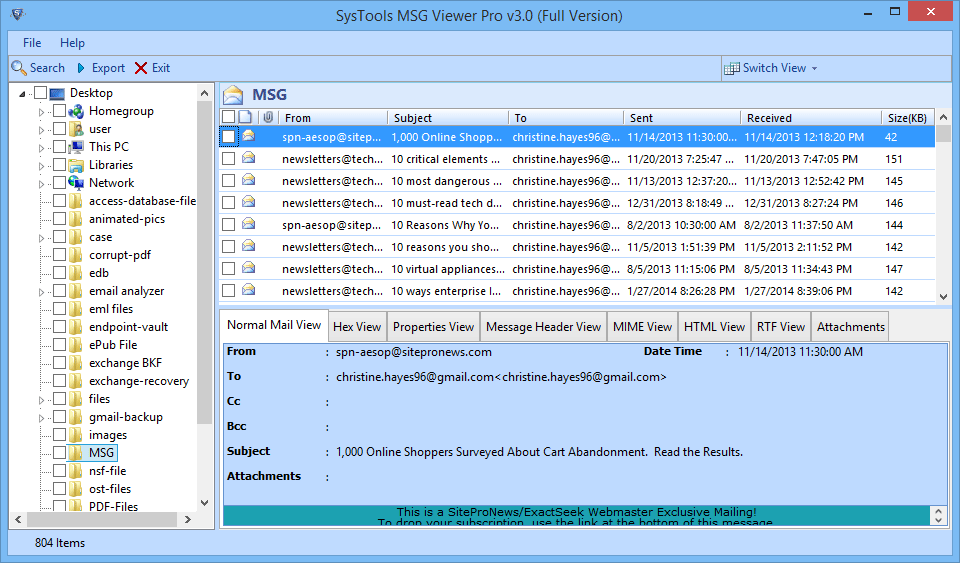Open the File menu

coord(32,43)
